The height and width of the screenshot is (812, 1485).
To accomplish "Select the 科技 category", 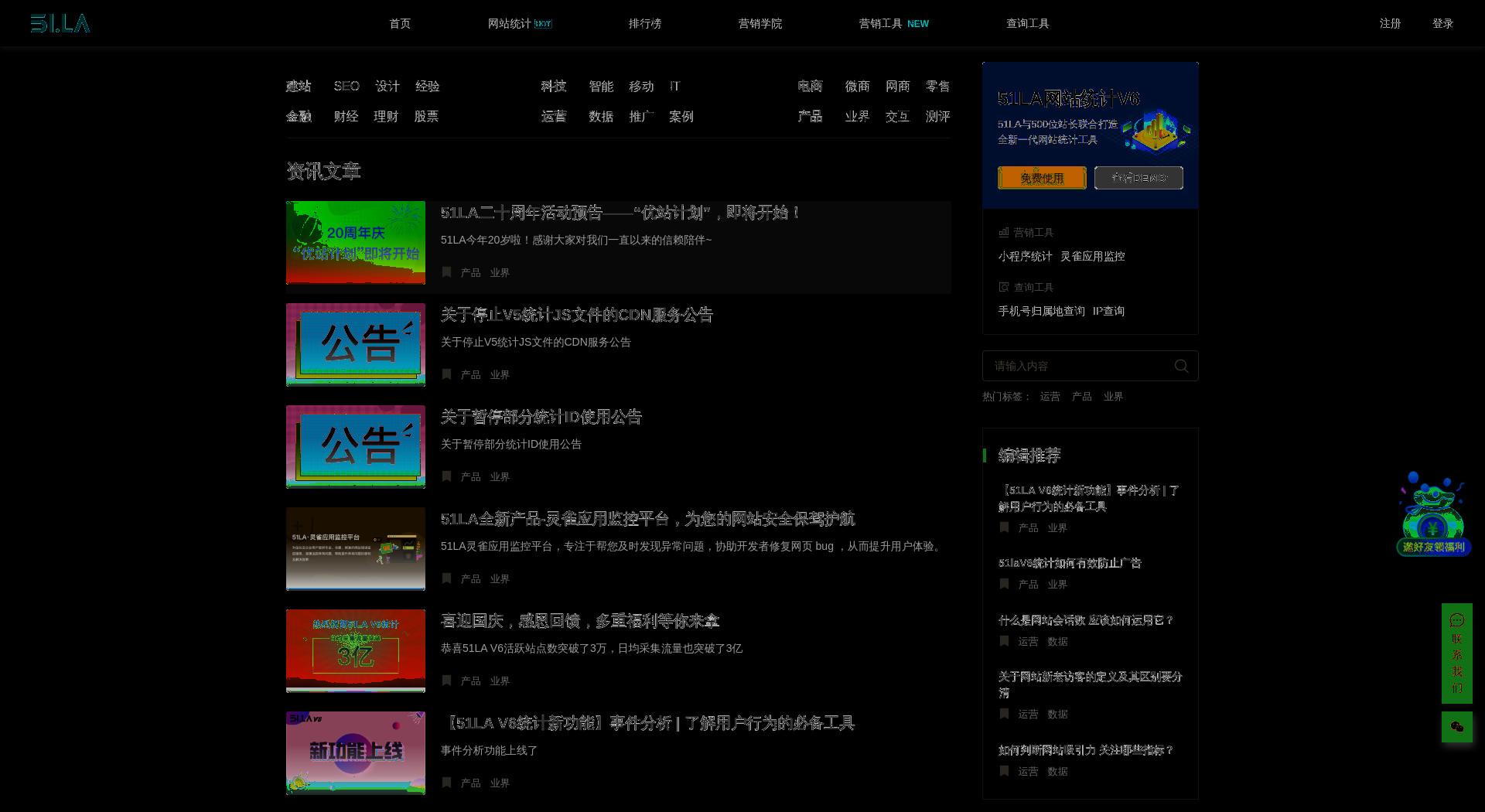I will tap(554, 86).
